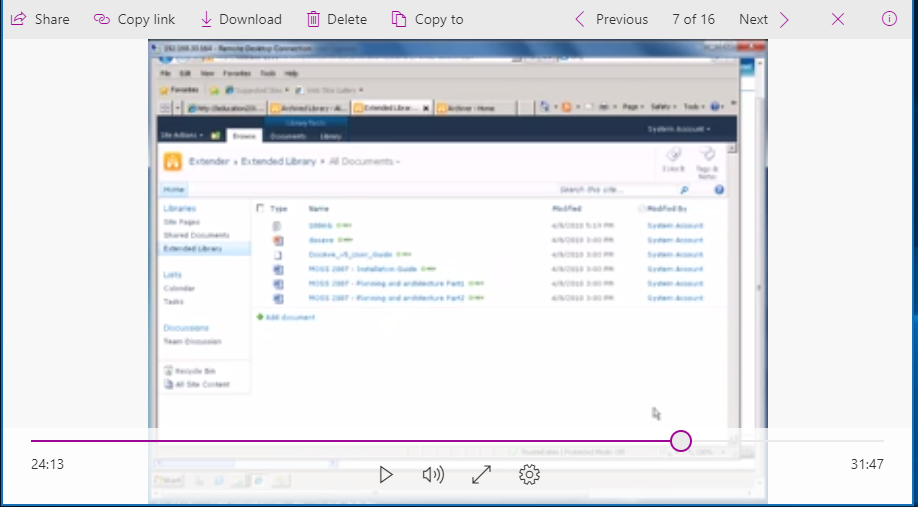Click the 'MOSS 2007 - Installation Guide' document link
This screenshot has width=918, height=507.
click(362, 269)
